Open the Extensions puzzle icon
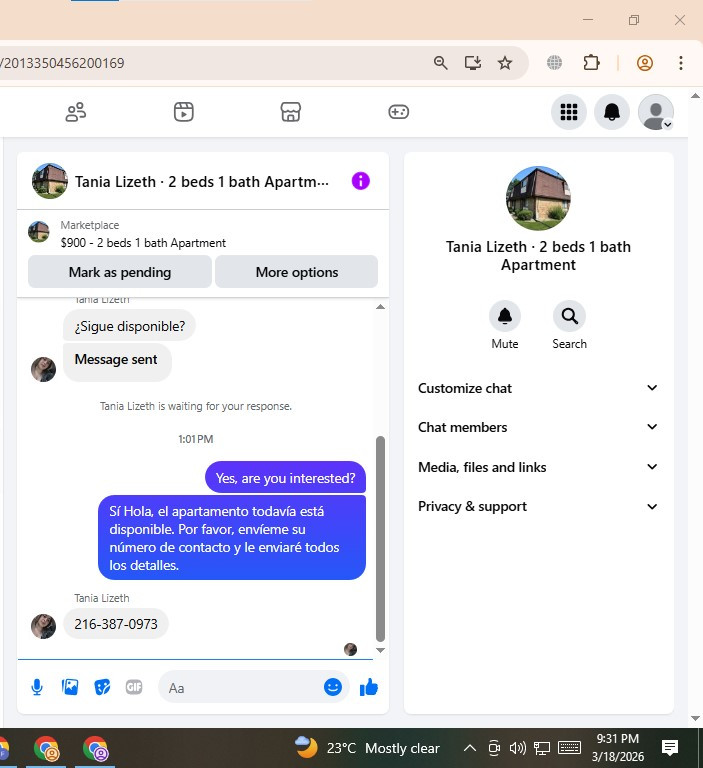This screenshot has width=703, height=768. point(591,63)
